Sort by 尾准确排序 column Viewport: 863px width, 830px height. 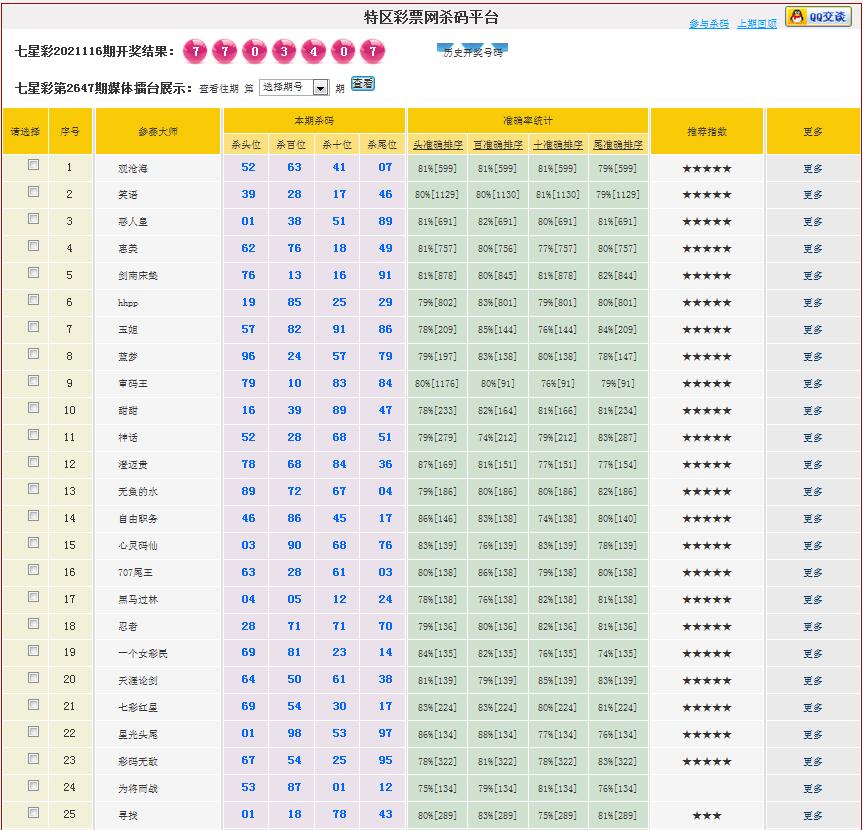[x=618, y=145]
